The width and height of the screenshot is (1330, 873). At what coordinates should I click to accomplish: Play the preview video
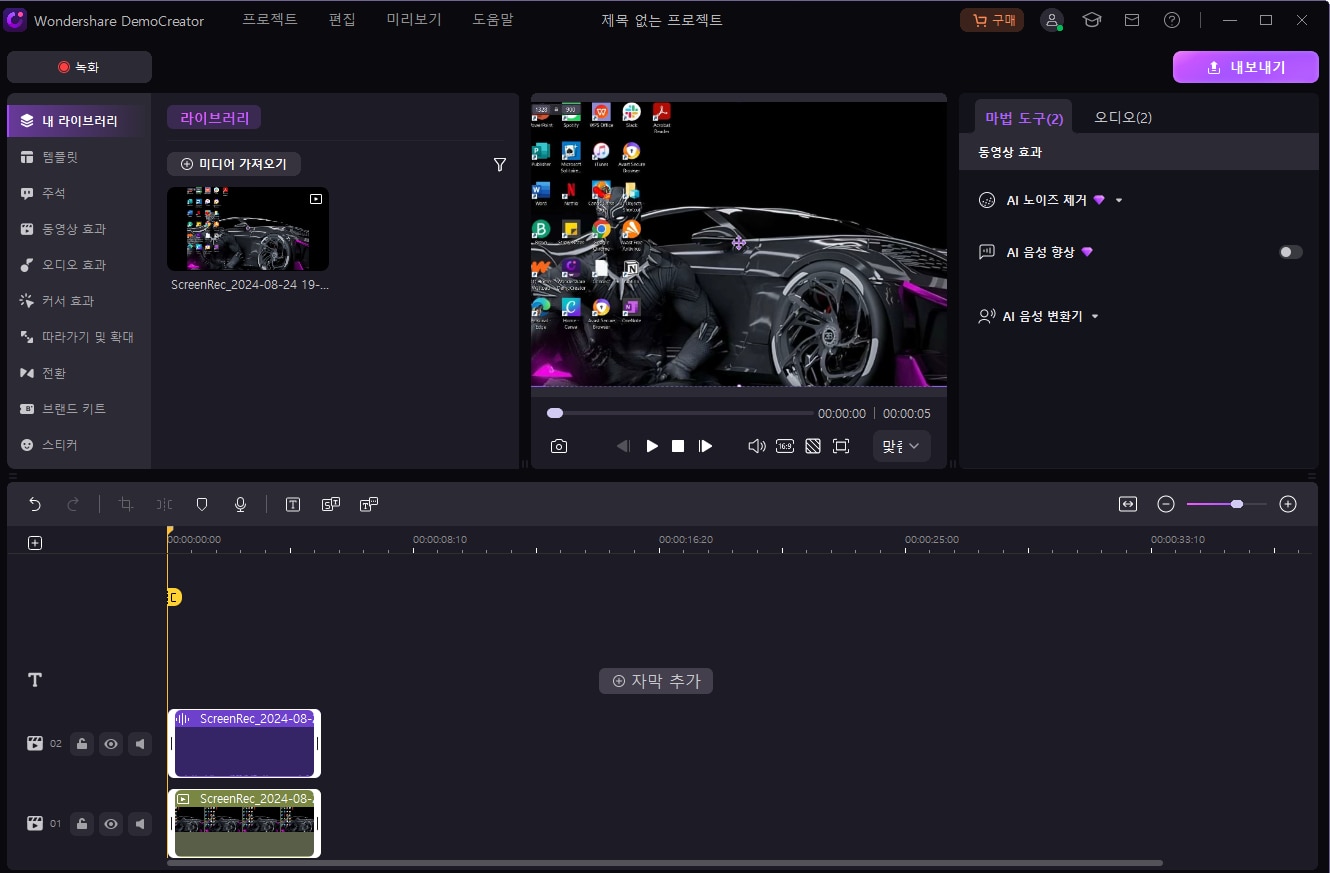click(x=652, y=446)
